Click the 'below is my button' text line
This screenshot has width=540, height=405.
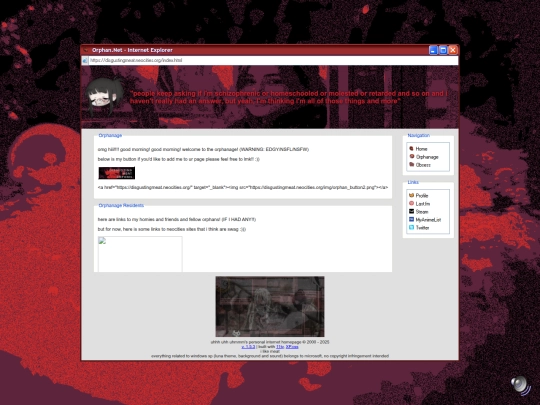[x=179, y=159]
